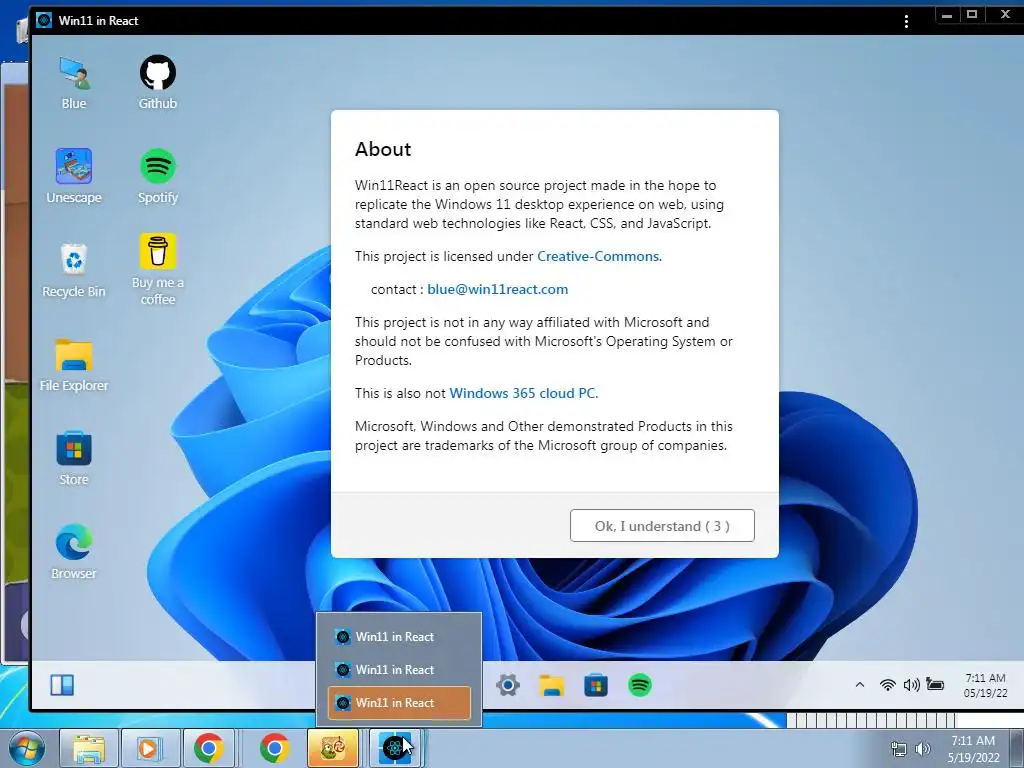Open the Win11 tray clock showing 05/19/22
Screen dimensions: 1024x768
985,685
